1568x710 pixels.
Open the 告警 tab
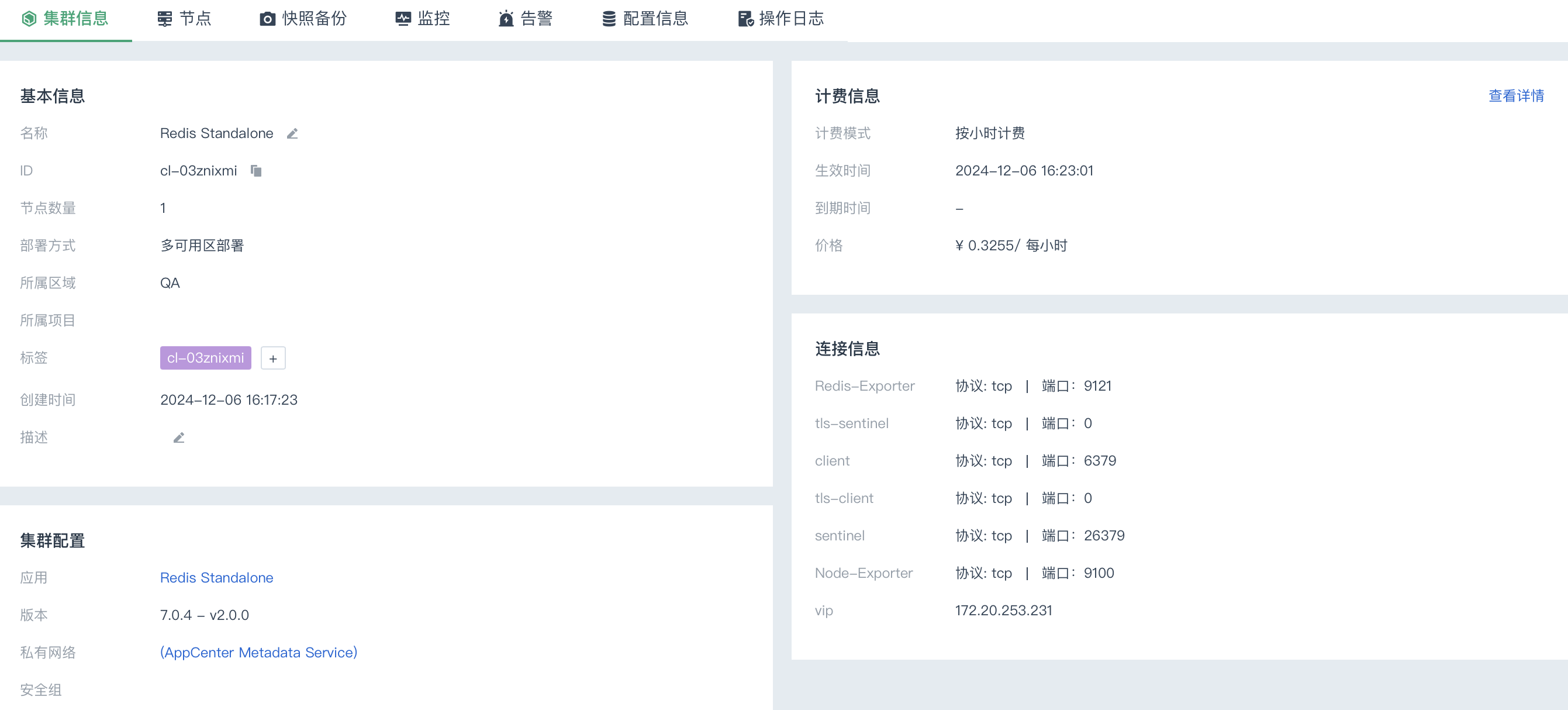(526, 19)
